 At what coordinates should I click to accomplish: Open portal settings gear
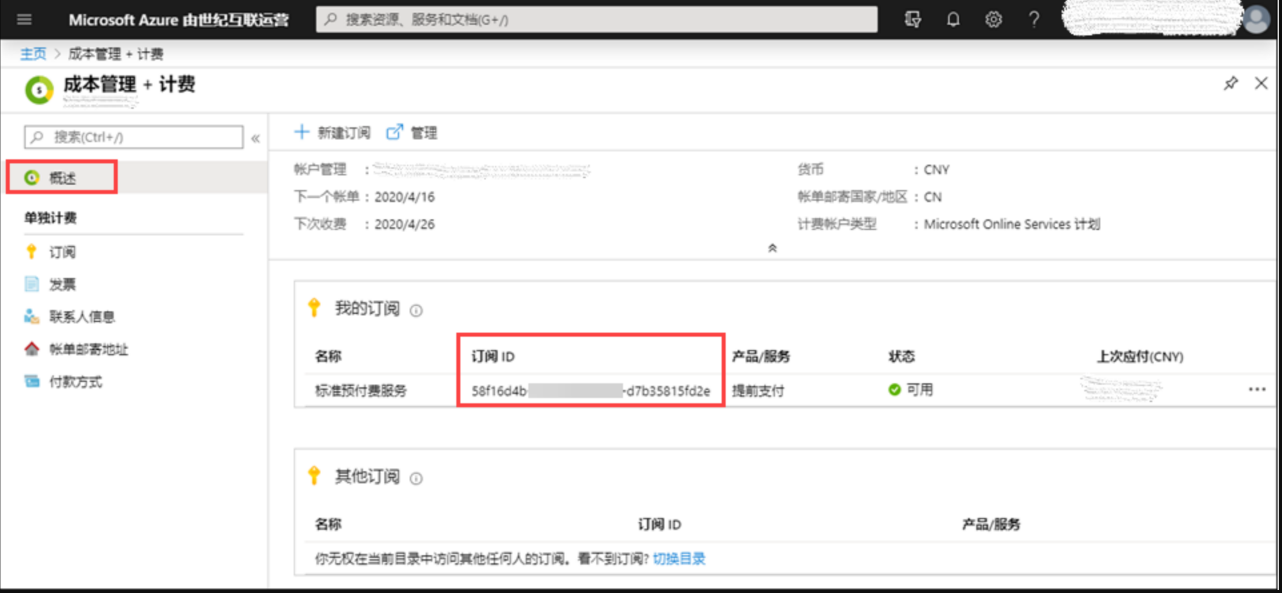tap(993, 19)
